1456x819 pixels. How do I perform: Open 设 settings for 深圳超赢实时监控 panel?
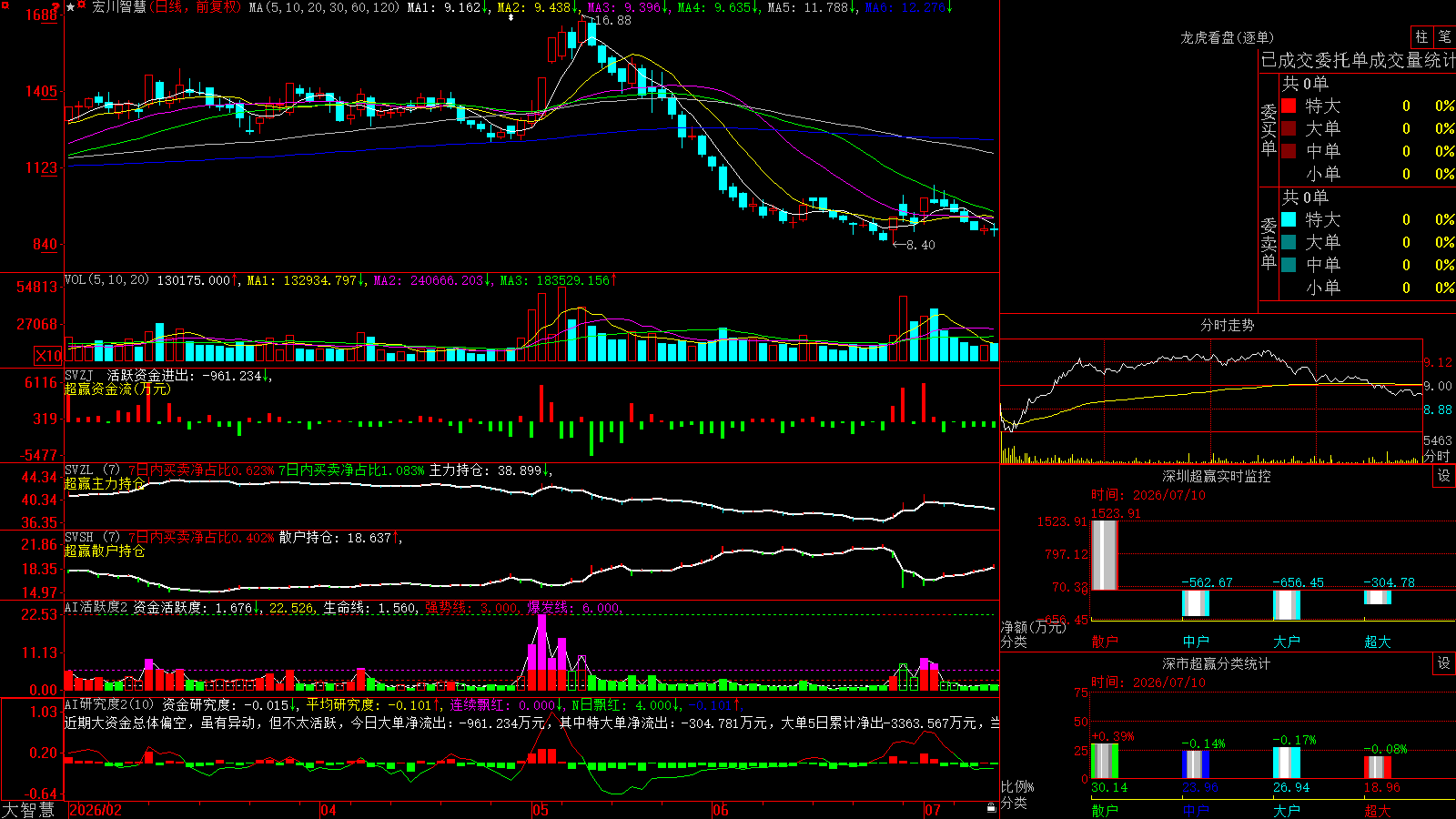pos(1444,476)
